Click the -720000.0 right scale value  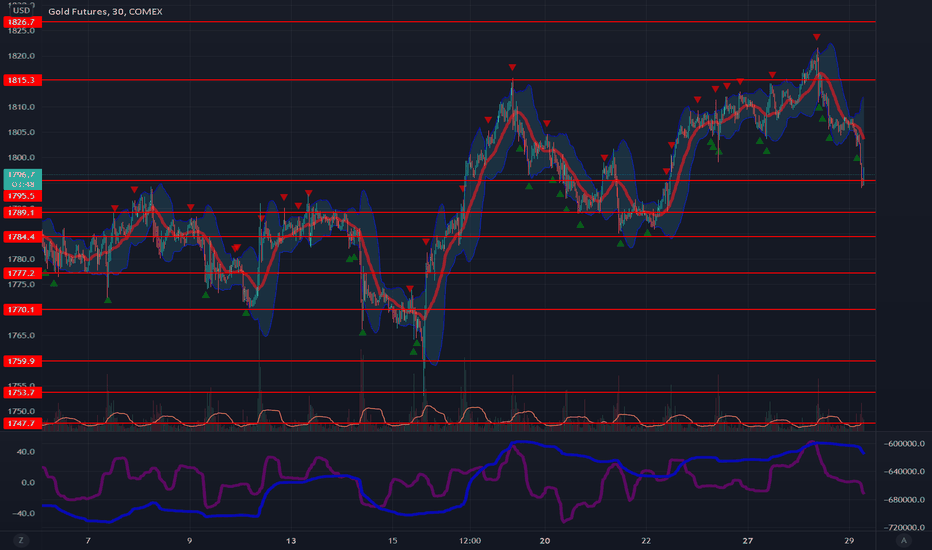coord(904,527)
